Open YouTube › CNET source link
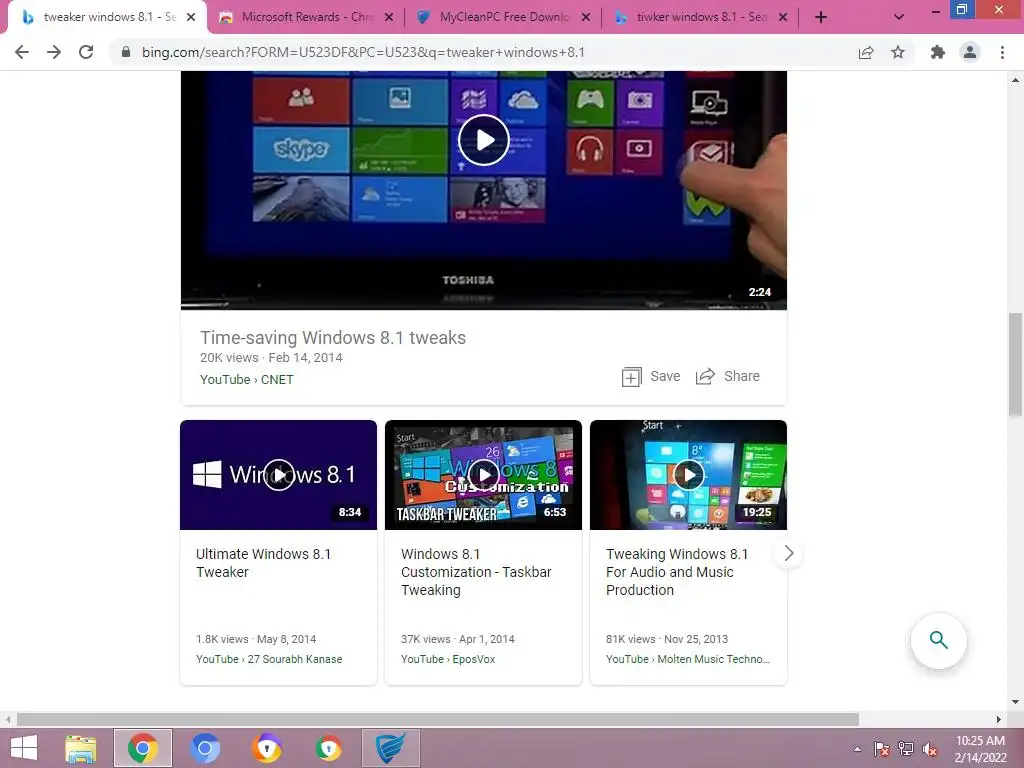Screen dimensions: 1024x768 point(247,379)
